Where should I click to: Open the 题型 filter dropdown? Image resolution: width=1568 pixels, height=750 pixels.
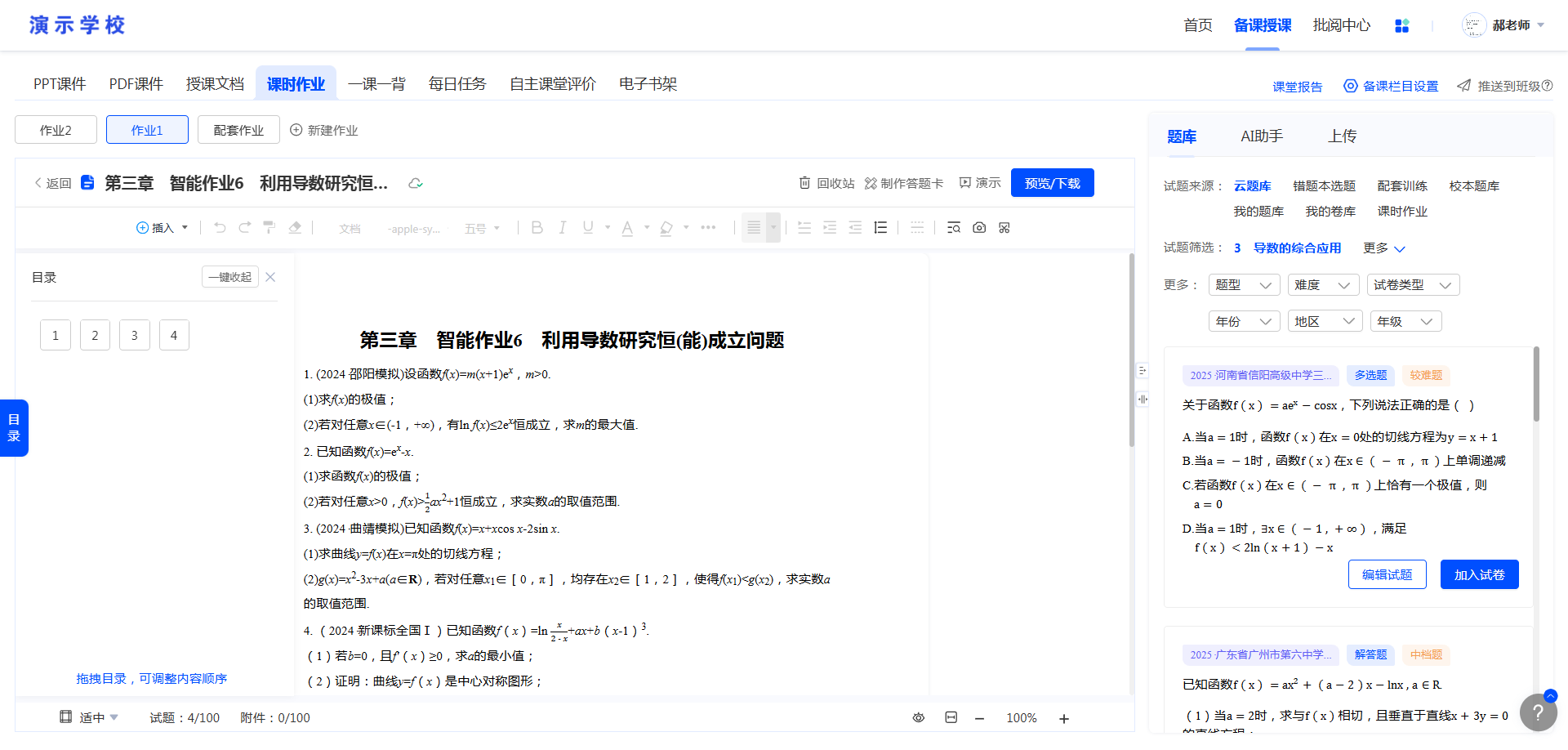[1244, 285]
